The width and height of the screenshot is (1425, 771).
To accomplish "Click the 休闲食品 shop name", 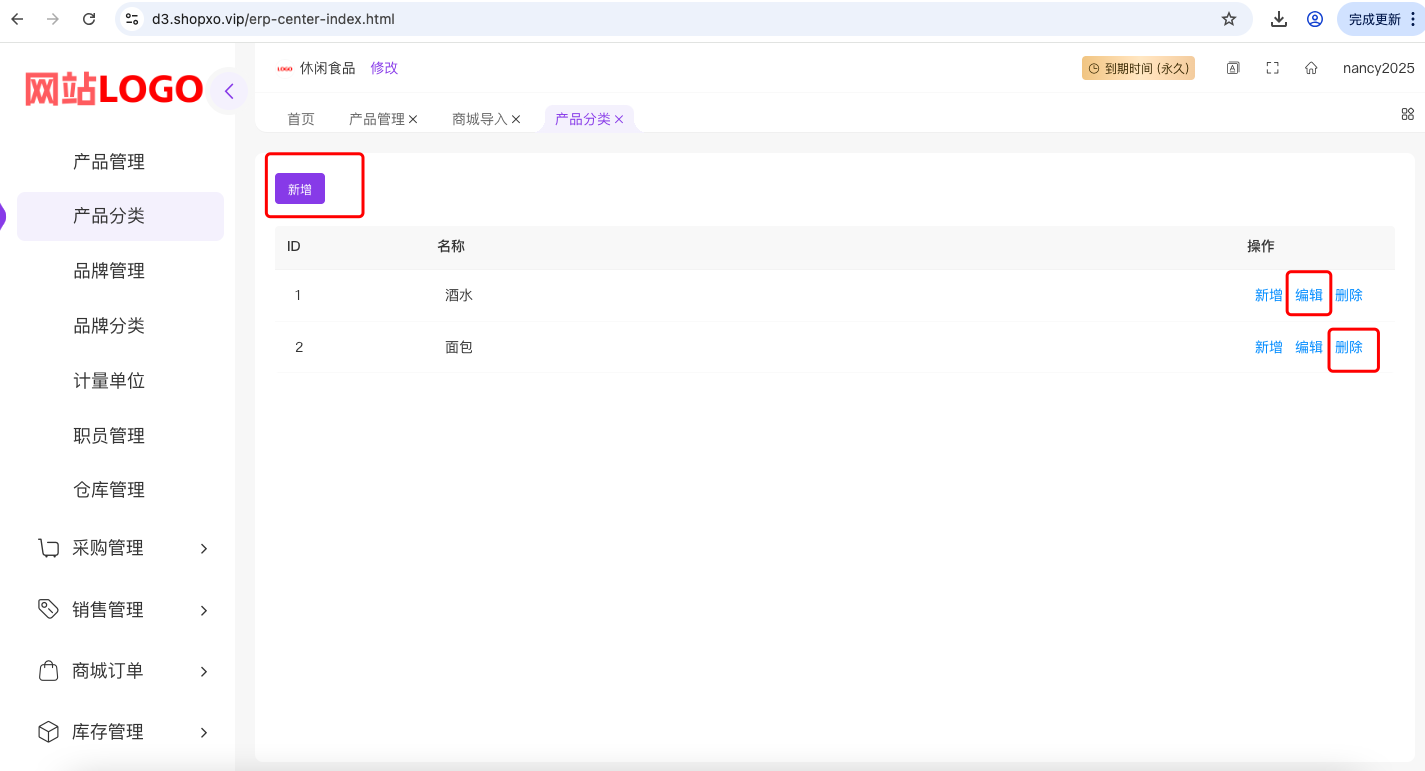I will (x=328, y=68).
